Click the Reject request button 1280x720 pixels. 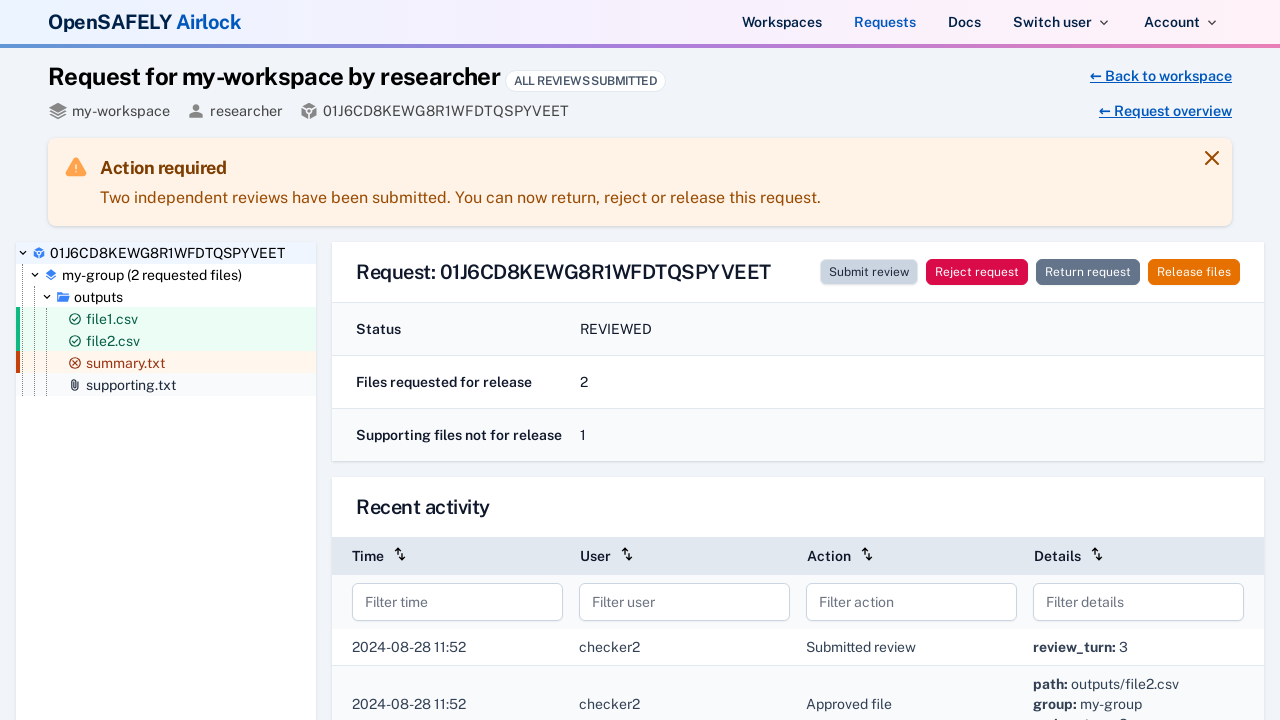(x=976, y=271)
